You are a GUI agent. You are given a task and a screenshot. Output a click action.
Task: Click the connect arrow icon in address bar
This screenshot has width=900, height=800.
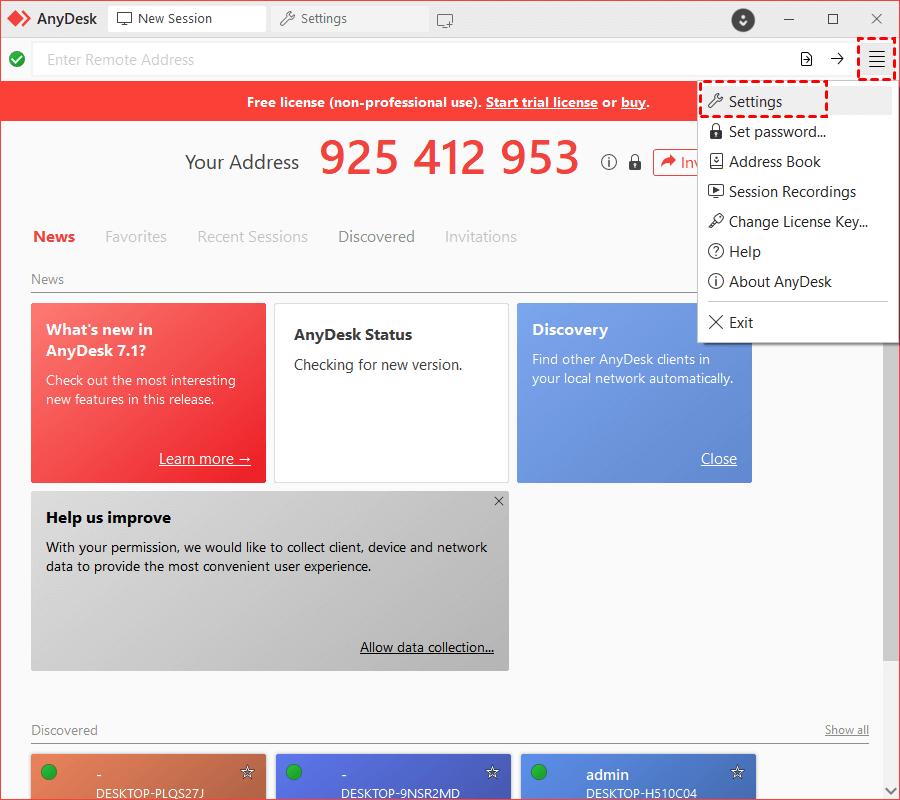point(837,59)
